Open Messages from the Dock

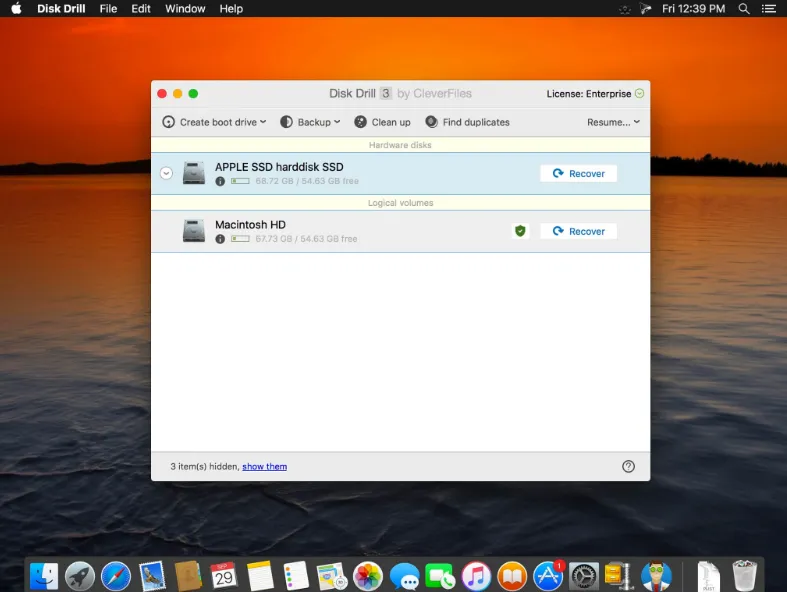404,575
